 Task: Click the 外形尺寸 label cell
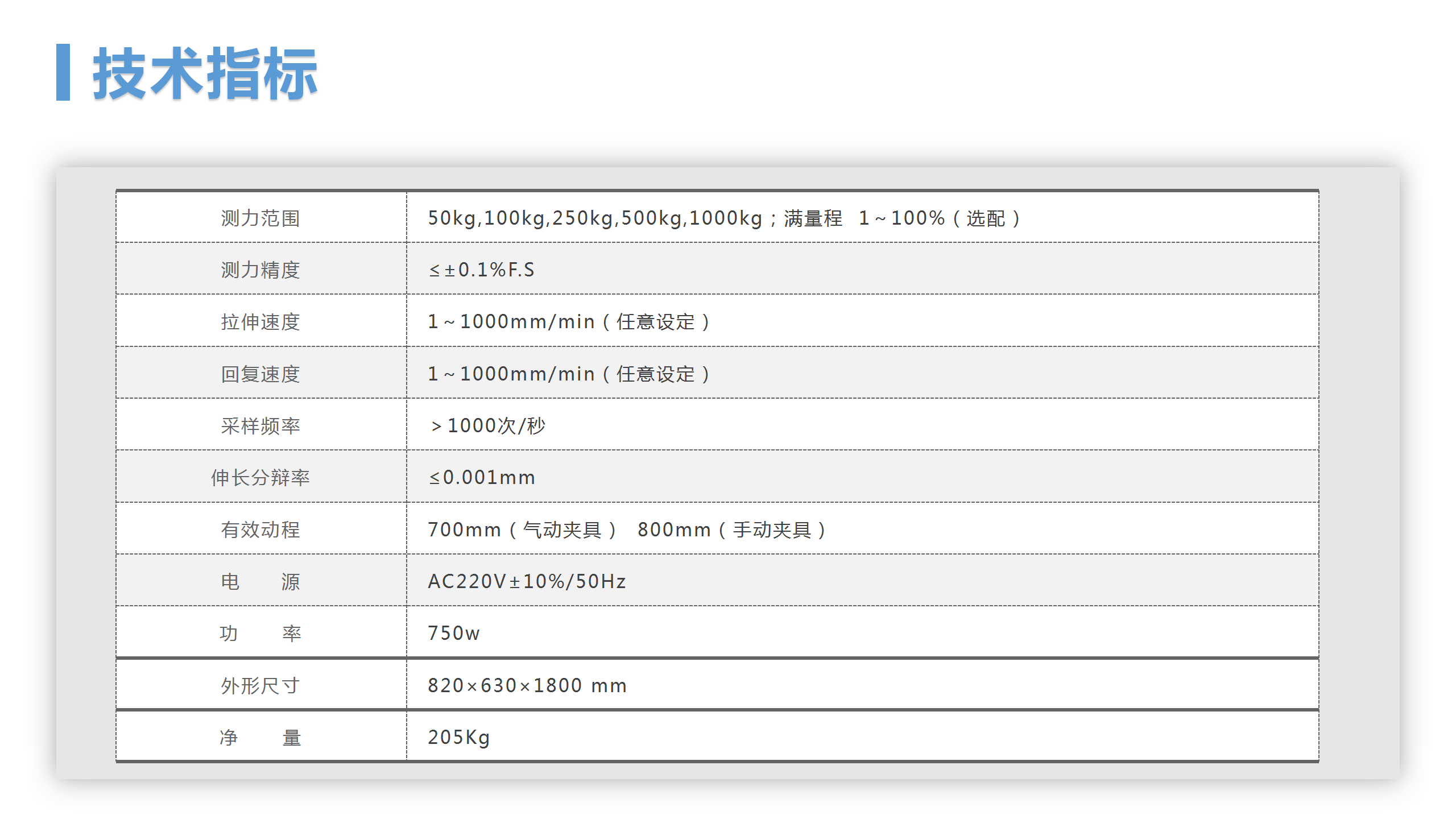pyautogui.click(x=260, y=685)
